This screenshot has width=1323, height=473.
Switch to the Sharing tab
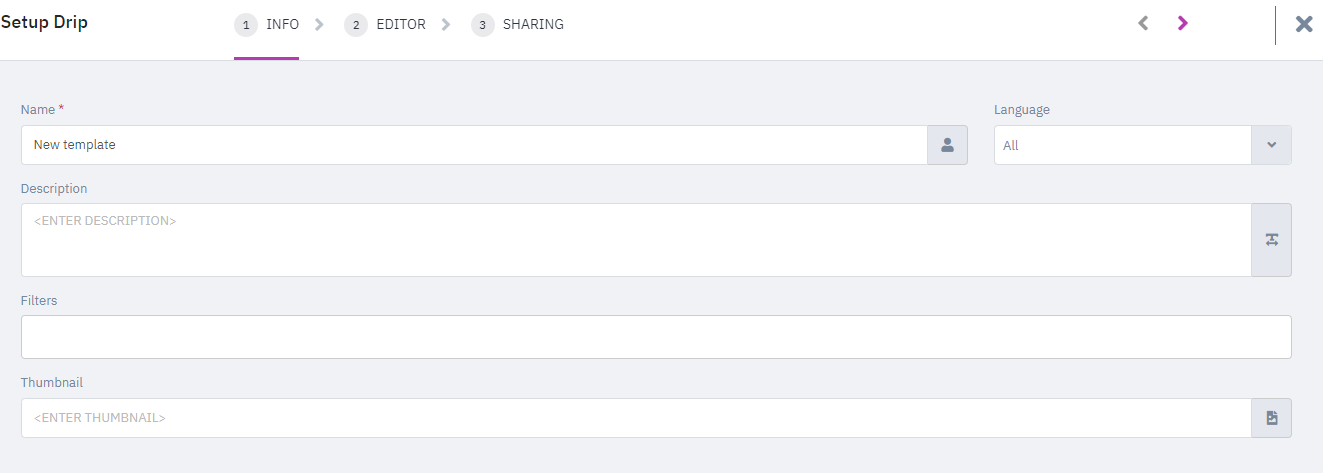(533, 25)
